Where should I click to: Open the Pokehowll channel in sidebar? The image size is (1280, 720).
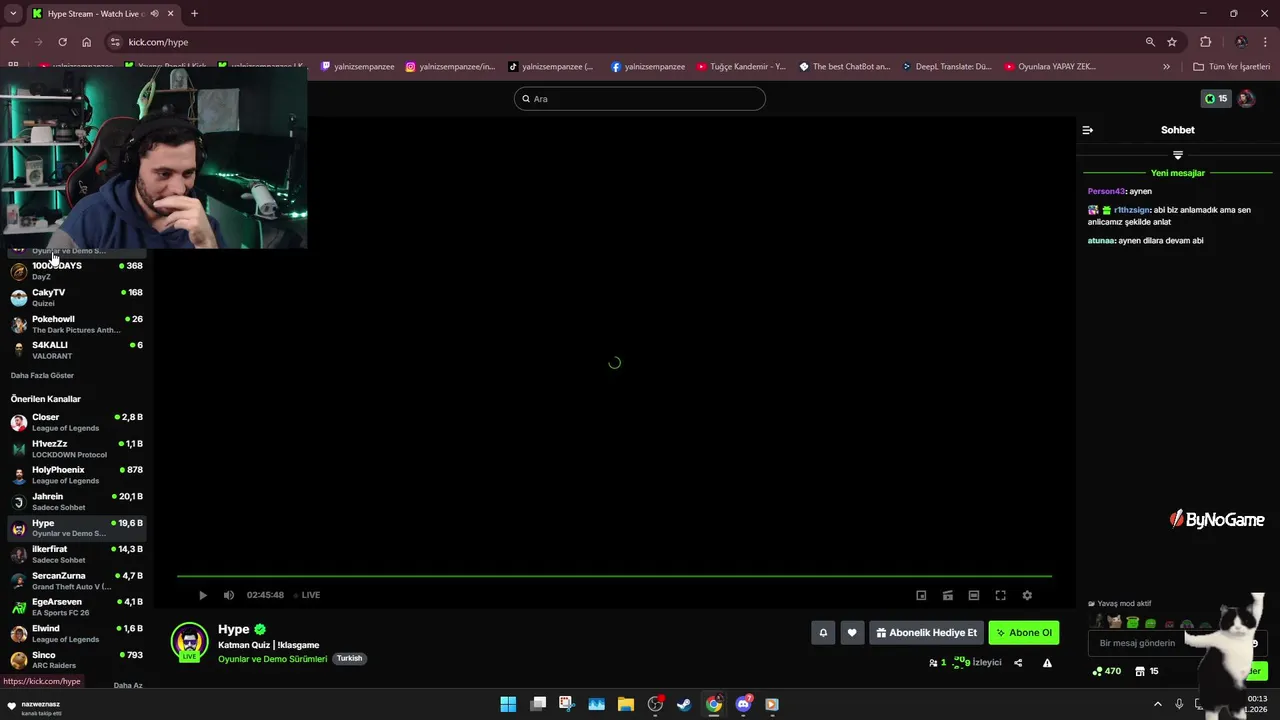(77, 324)
